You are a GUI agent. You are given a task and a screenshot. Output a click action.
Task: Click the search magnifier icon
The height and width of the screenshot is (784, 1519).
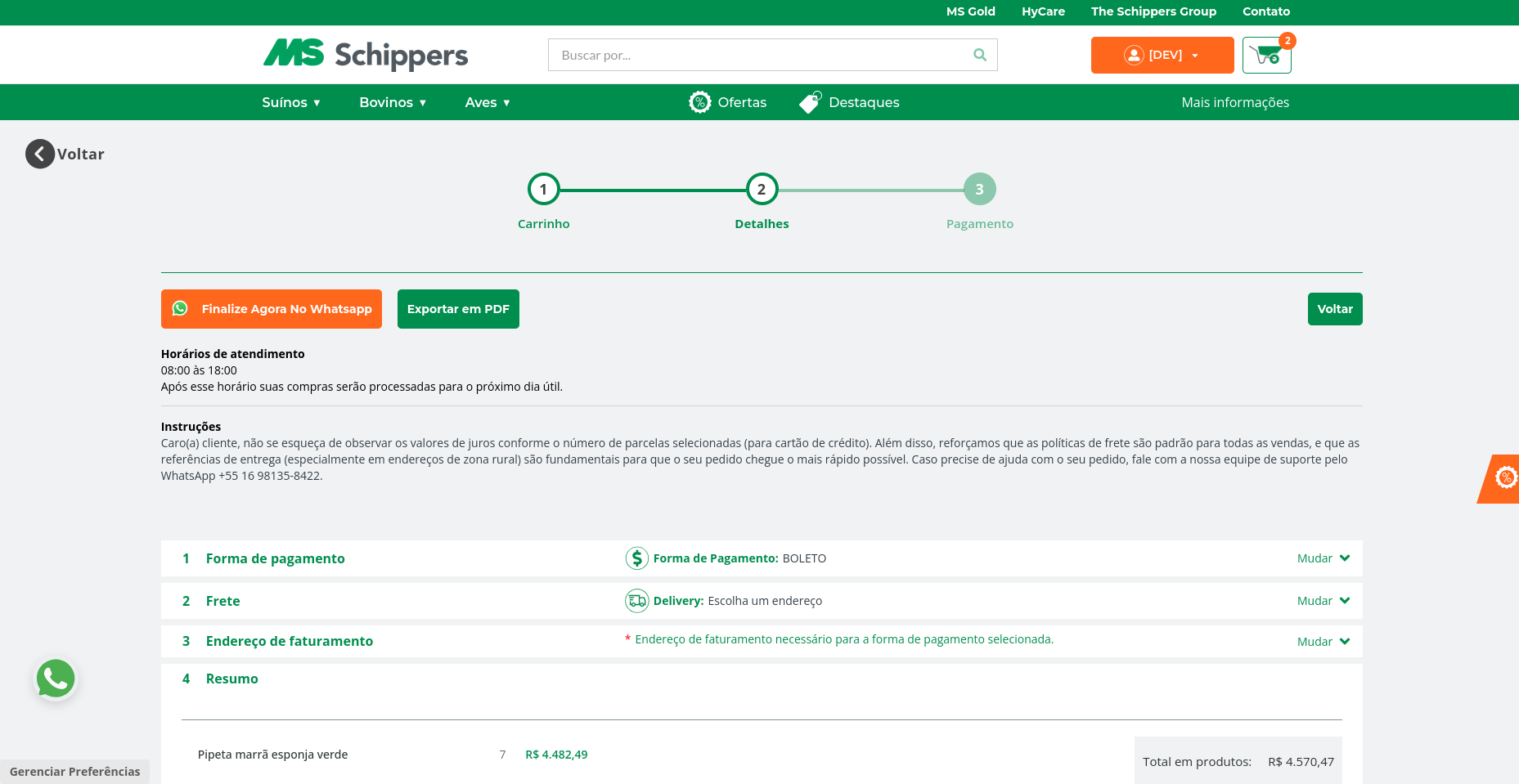[x=979, y=55]
